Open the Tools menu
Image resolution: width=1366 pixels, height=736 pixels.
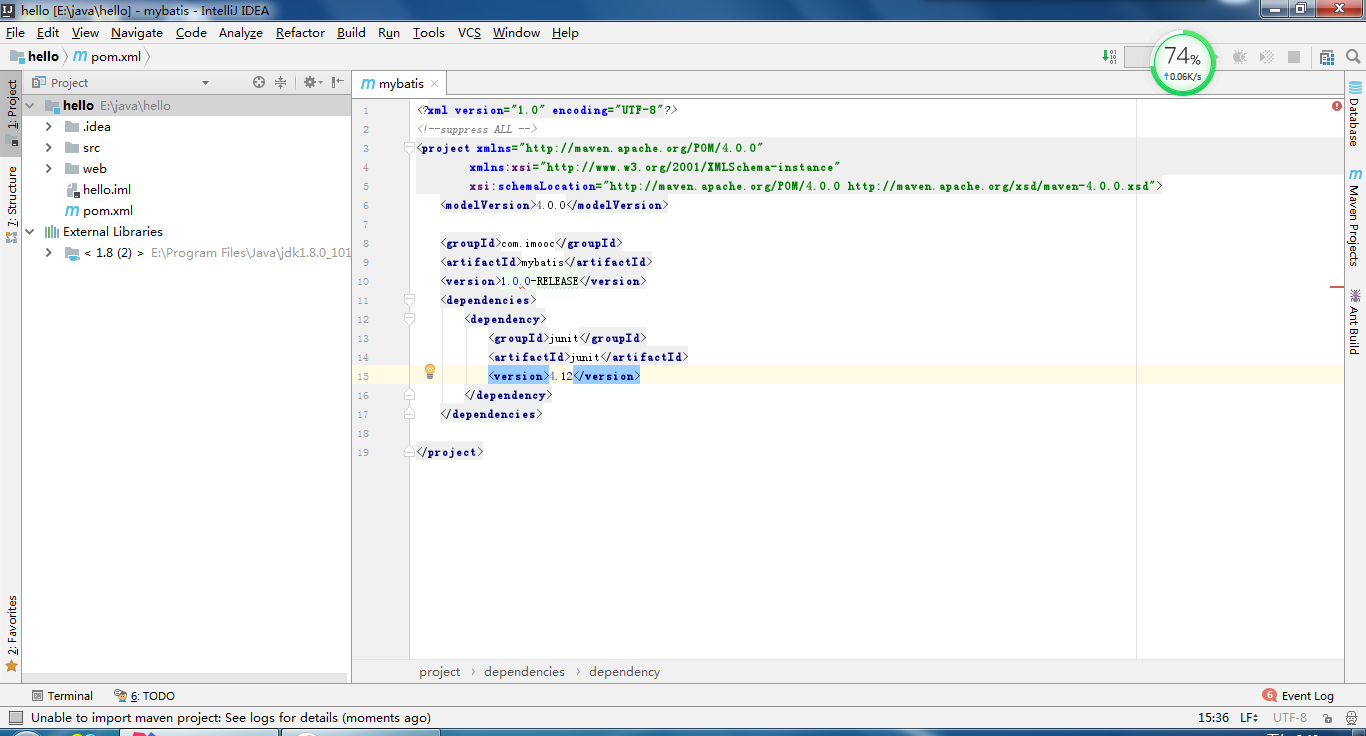[x=429, y=33]
